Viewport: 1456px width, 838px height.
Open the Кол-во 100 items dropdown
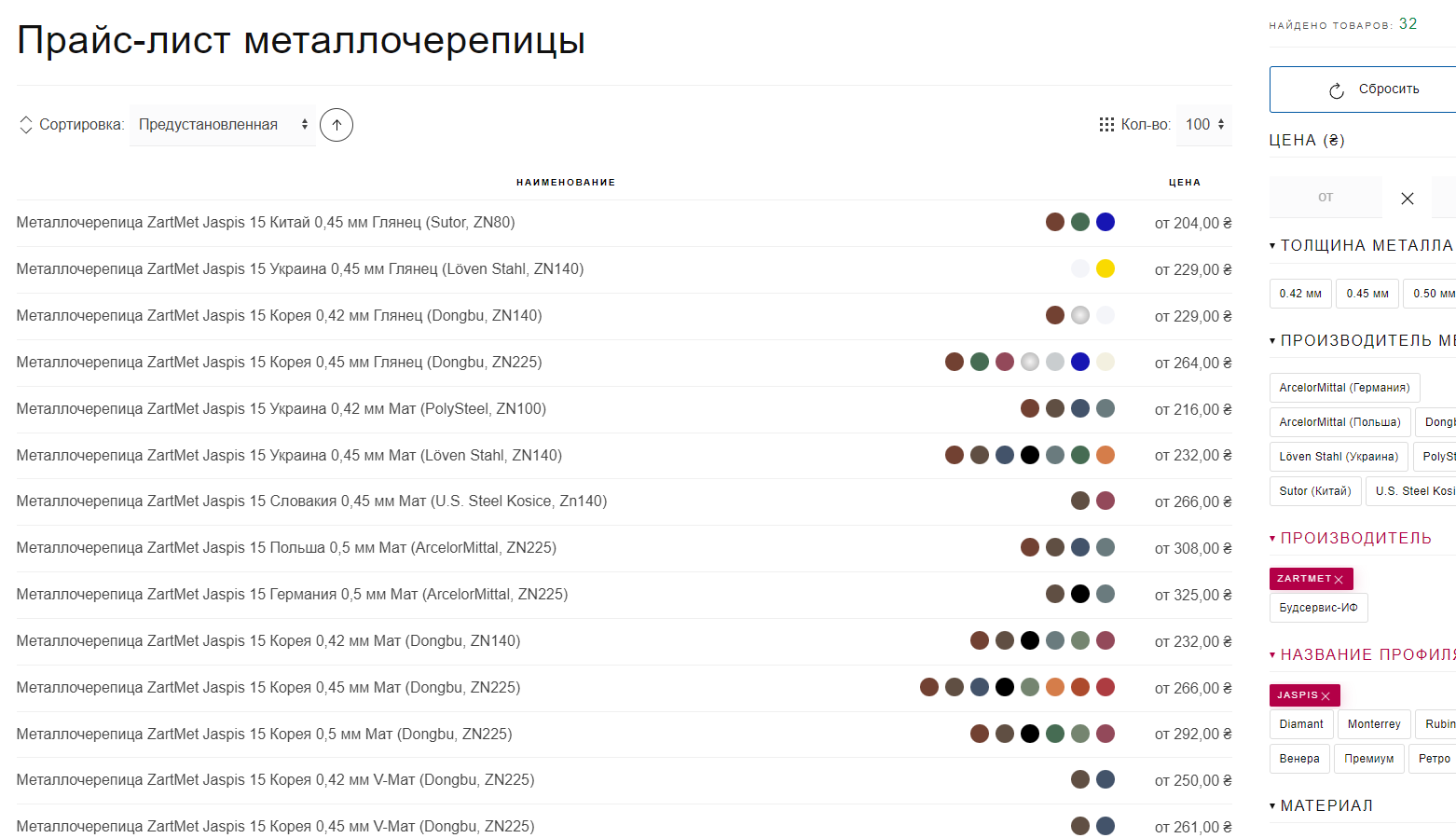point(1204,125)
